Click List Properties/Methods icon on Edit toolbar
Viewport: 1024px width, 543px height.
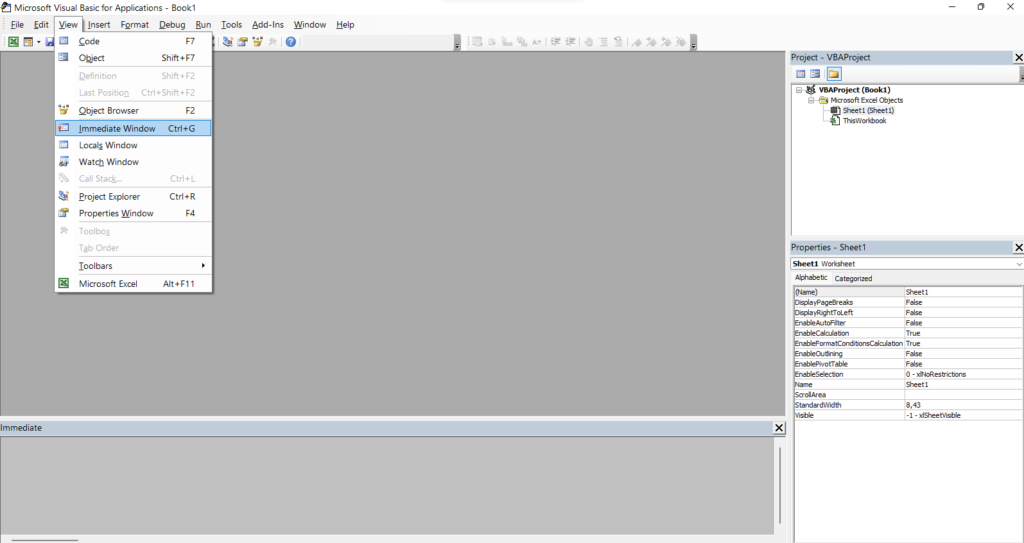477,42
